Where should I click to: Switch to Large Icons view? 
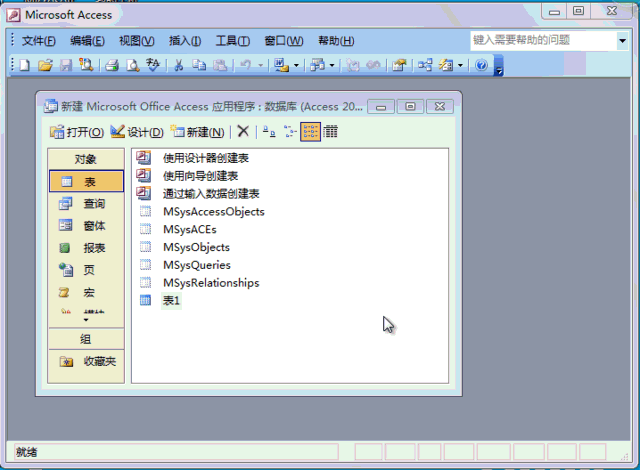[x=269, y=131]
